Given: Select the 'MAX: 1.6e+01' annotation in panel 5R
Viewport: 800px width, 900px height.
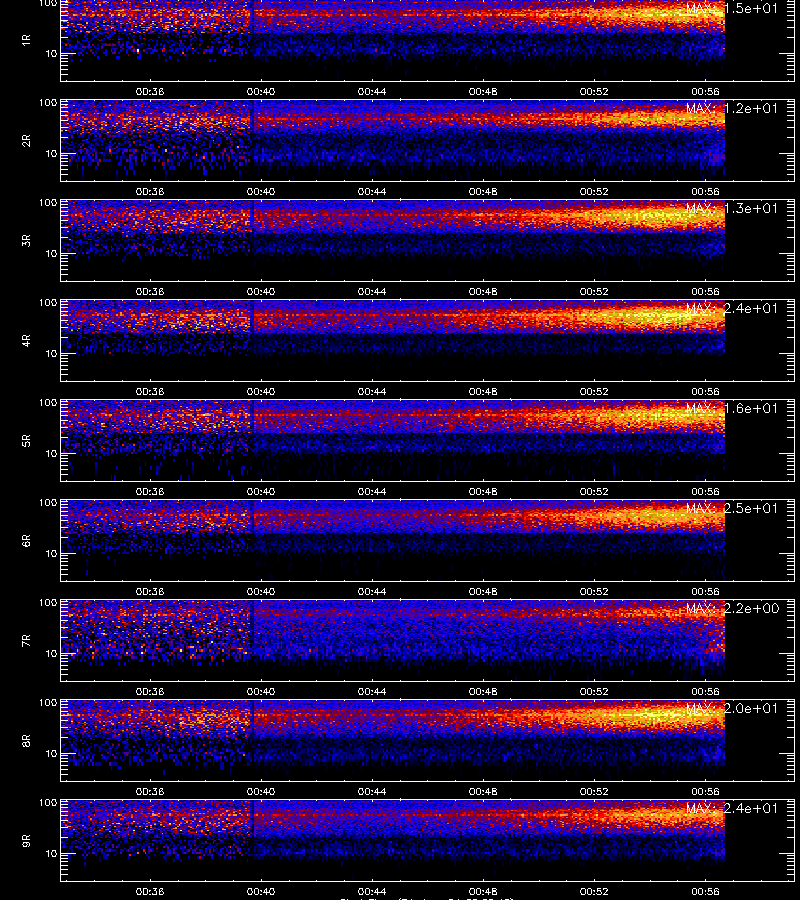Looking at the screenshot, I should 732,408.
